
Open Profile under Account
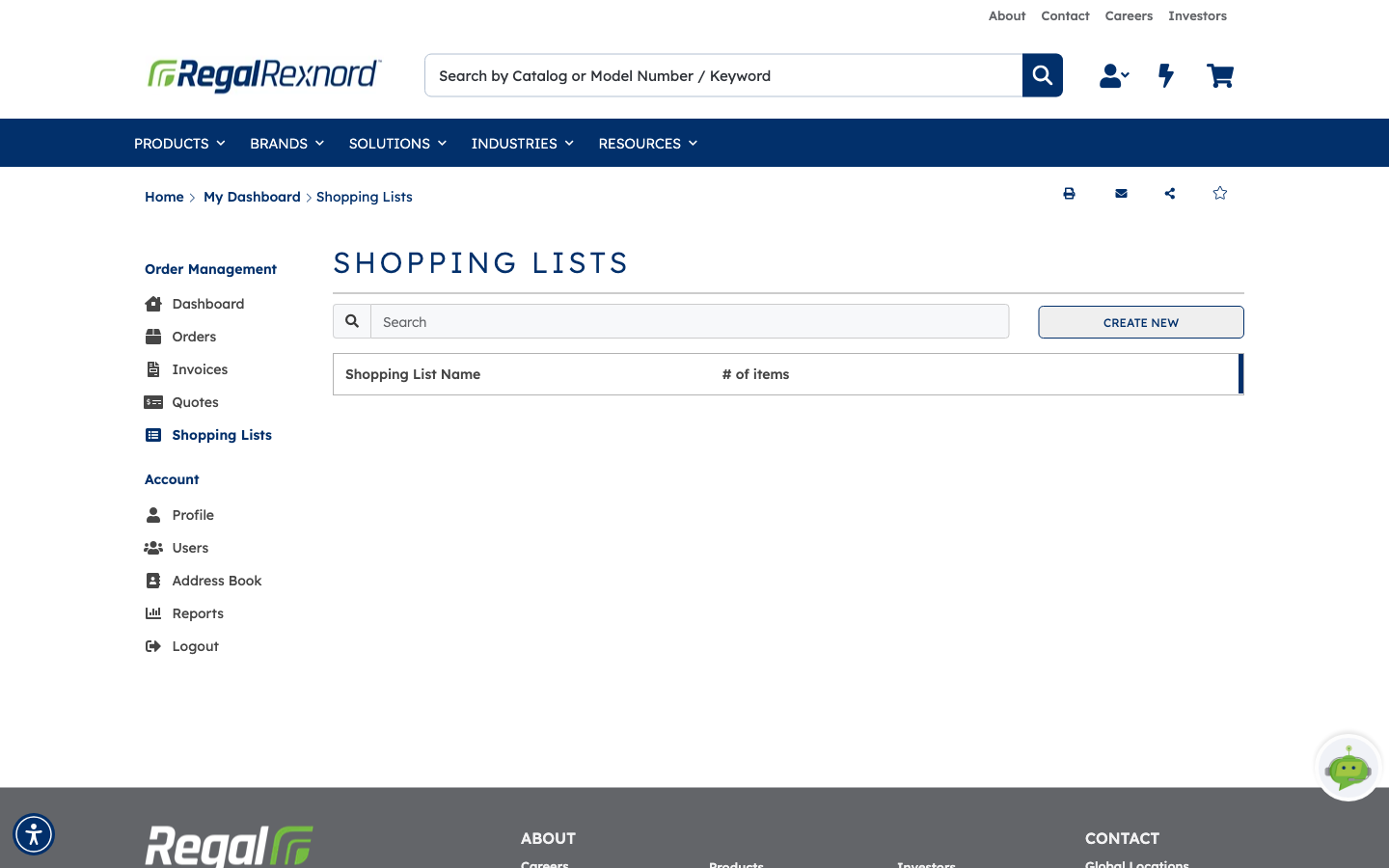(193, 515)
